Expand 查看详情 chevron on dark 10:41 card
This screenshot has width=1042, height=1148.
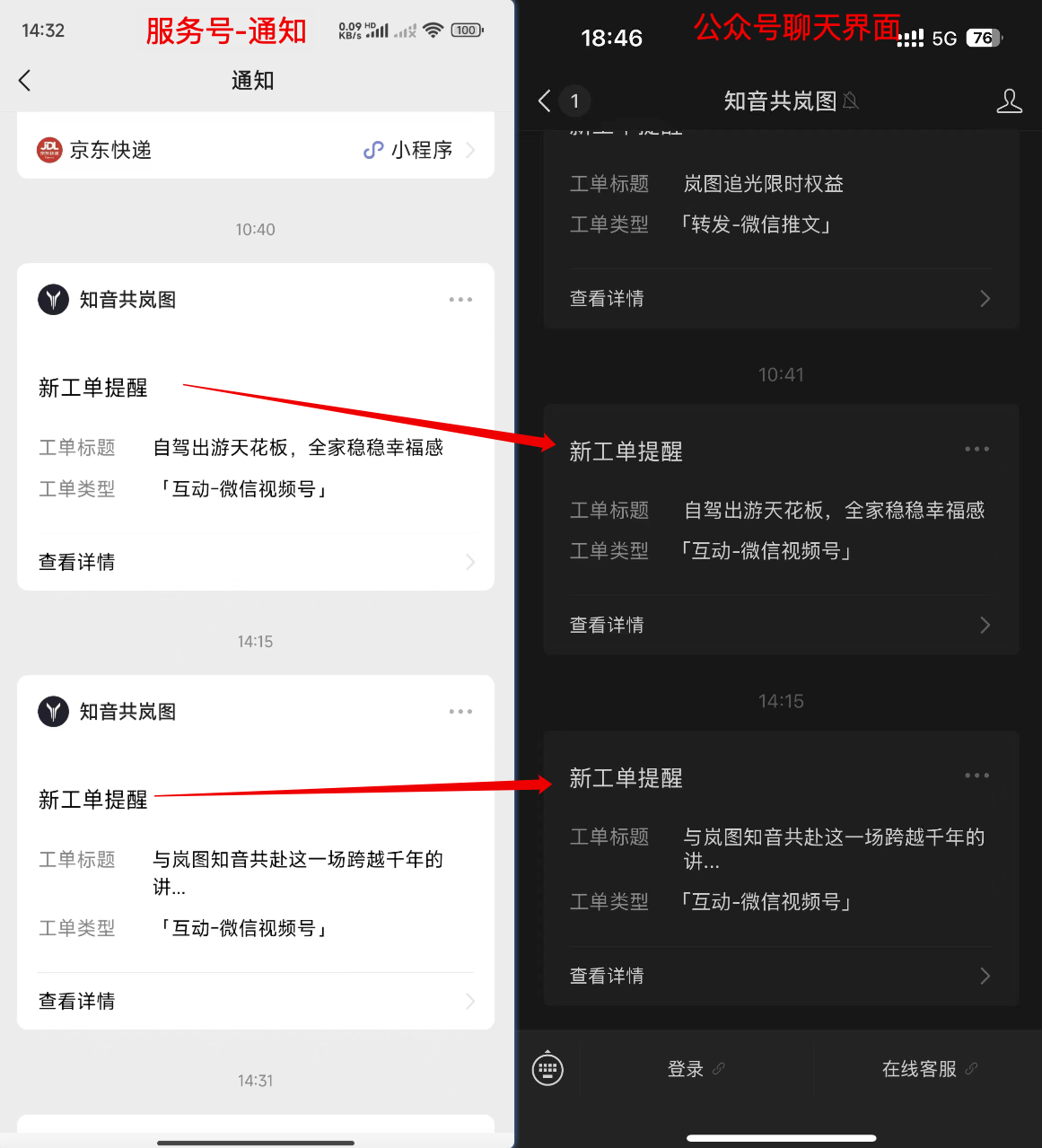coord(985,625)
